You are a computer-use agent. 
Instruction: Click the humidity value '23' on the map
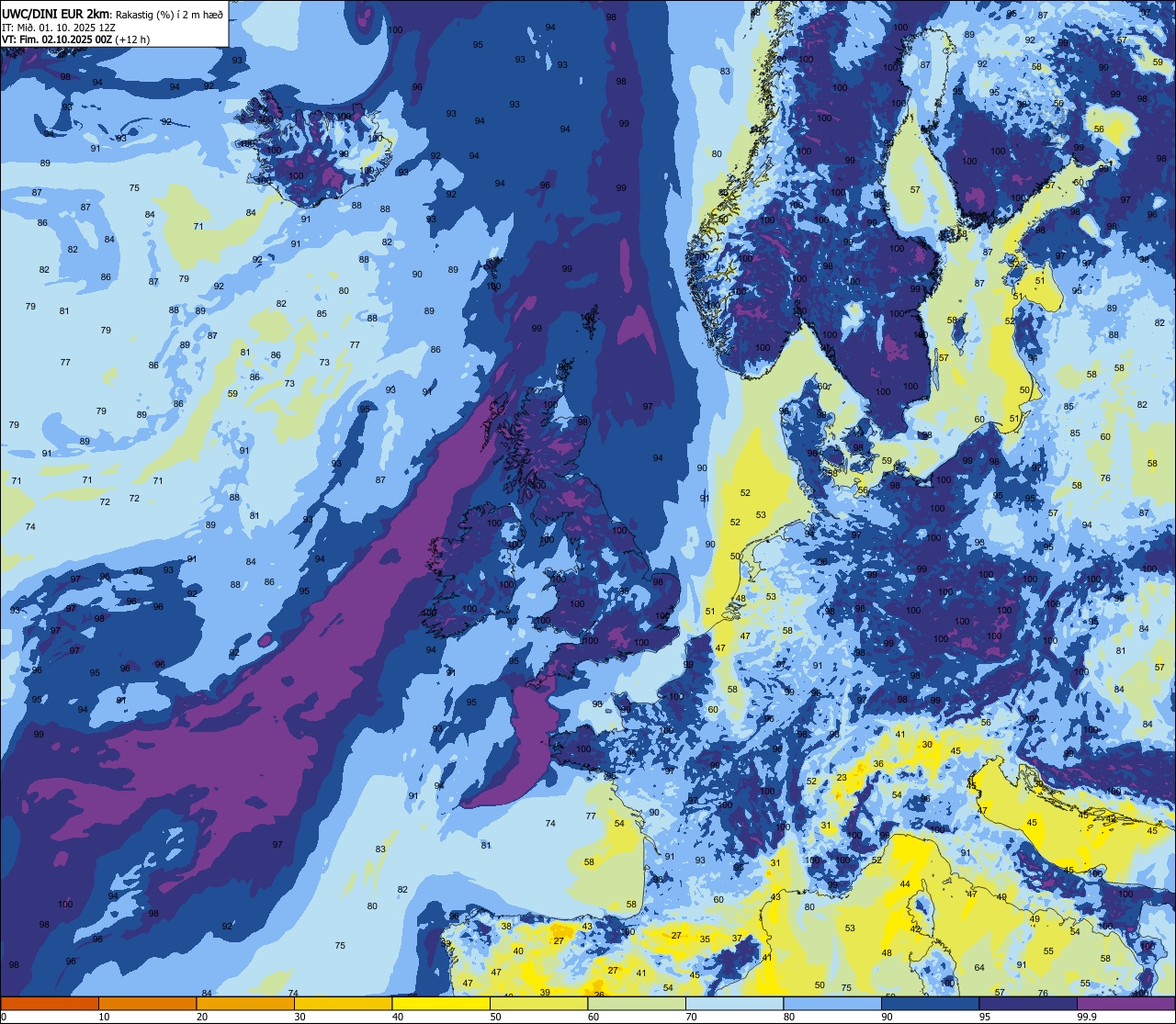click(x=842, y=778)
